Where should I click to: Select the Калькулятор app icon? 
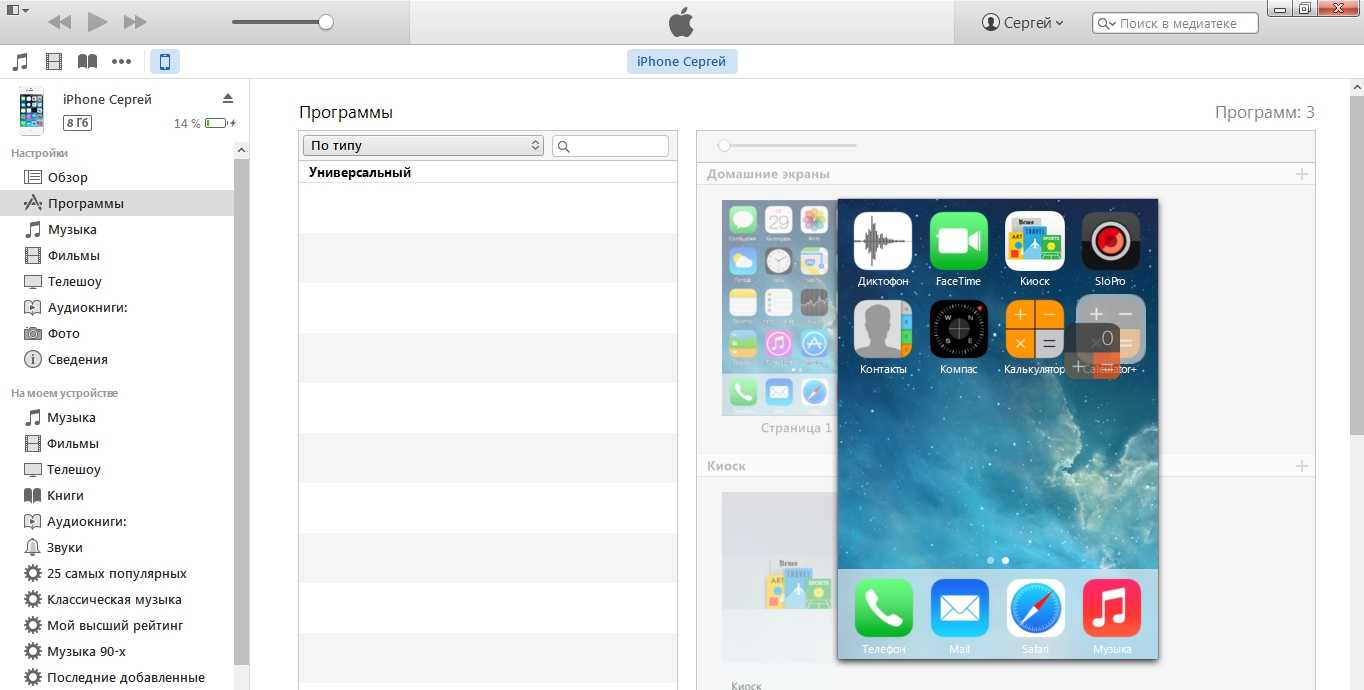tap(1035, 329)
